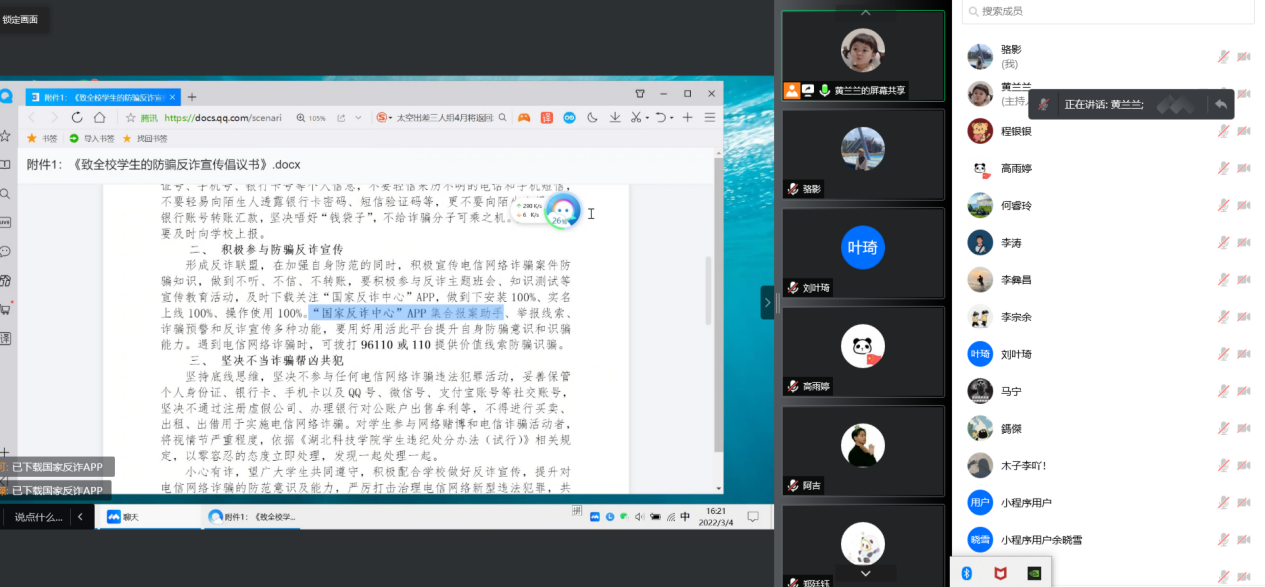Switch to the 附件1 document browser tab
The width and height of the screenshot is (1265, 587).
click(100, 97)
